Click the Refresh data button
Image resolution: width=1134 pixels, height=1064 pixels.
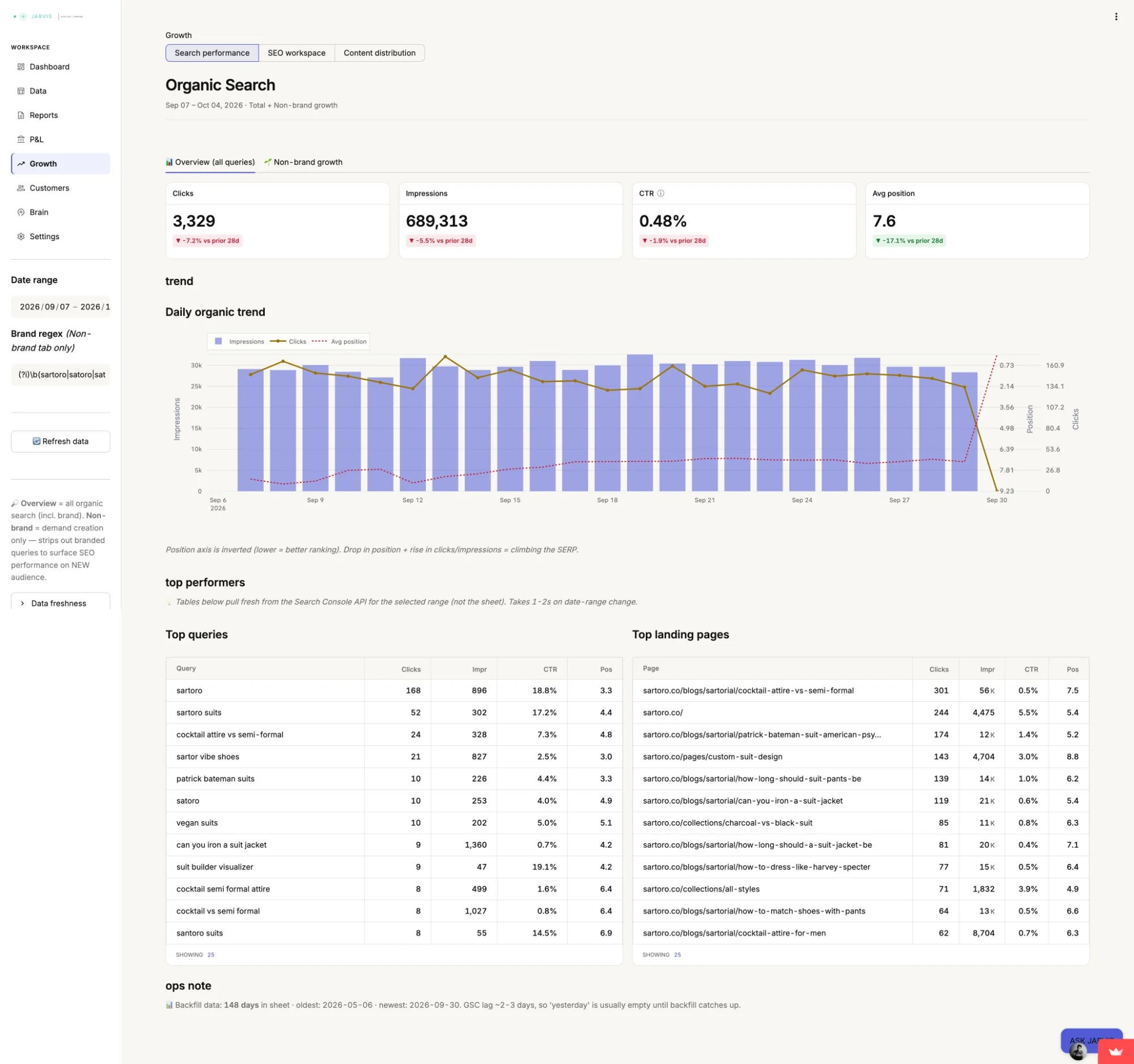click(61, 442)
